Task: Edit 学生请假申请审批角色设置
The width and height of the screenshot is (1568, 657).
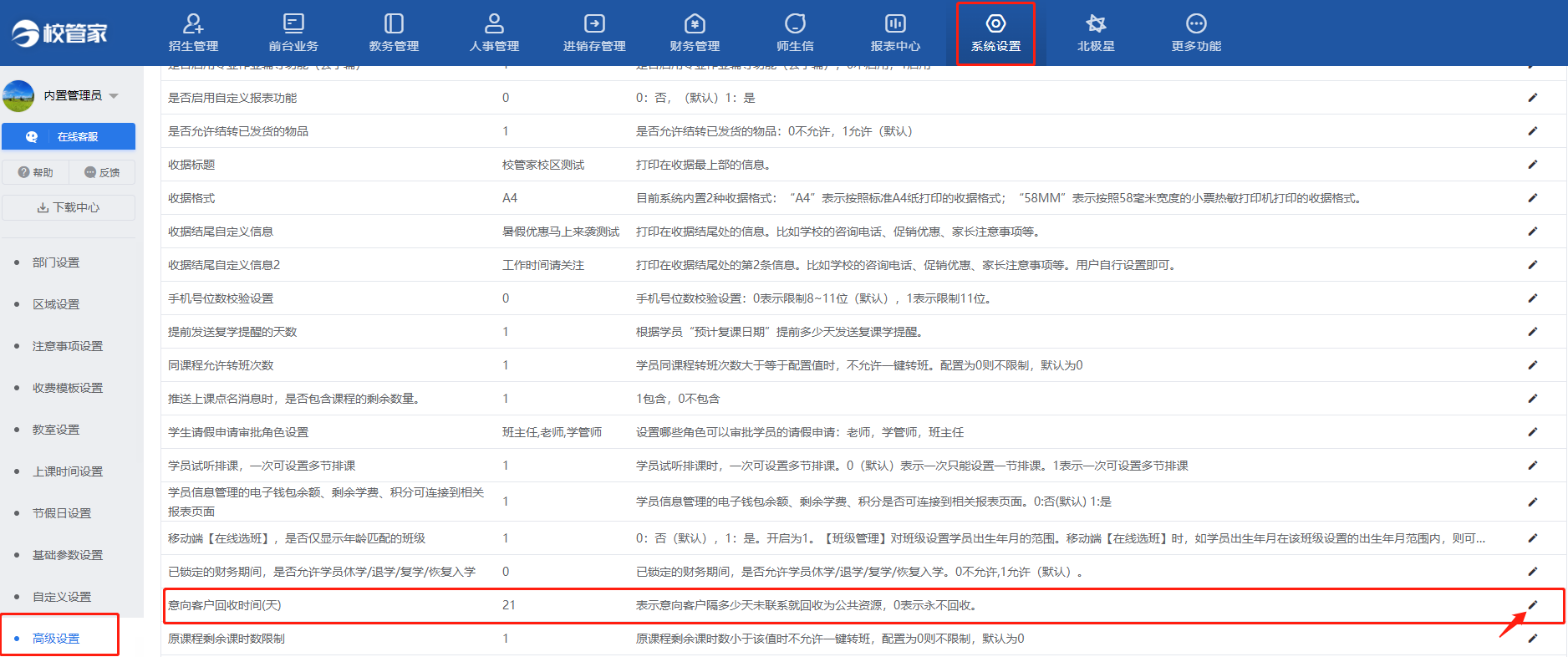Action: (x=1533, y=432)
